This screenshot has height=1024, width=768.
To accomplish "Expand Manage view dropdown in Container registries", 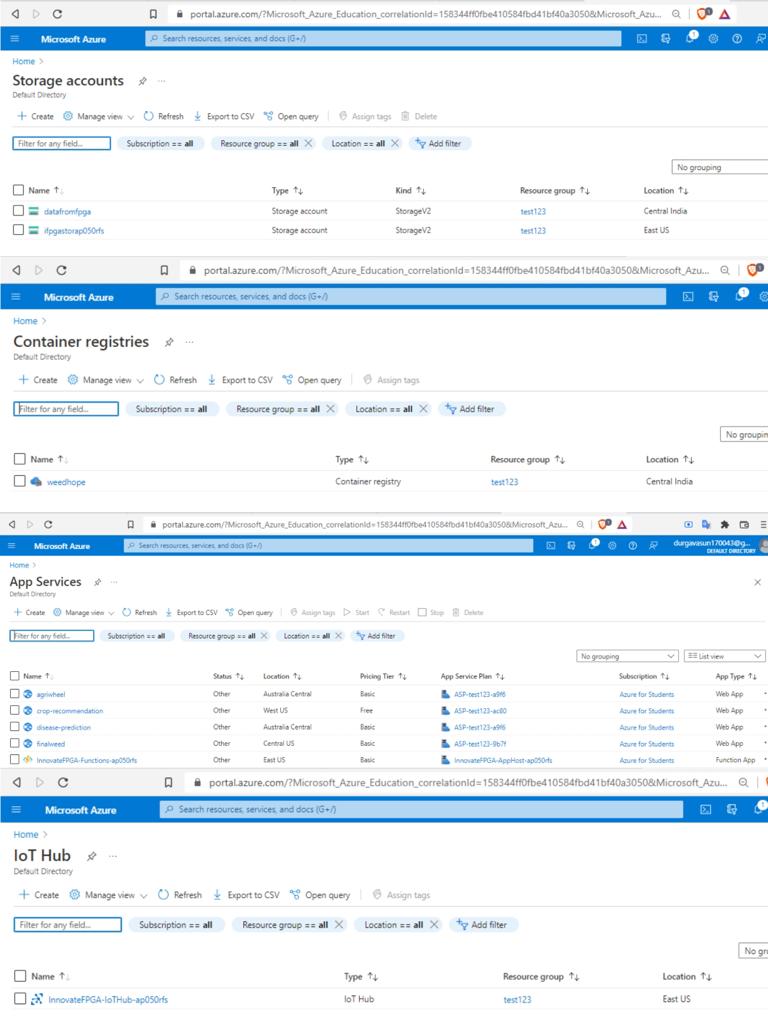I will 106,380.
